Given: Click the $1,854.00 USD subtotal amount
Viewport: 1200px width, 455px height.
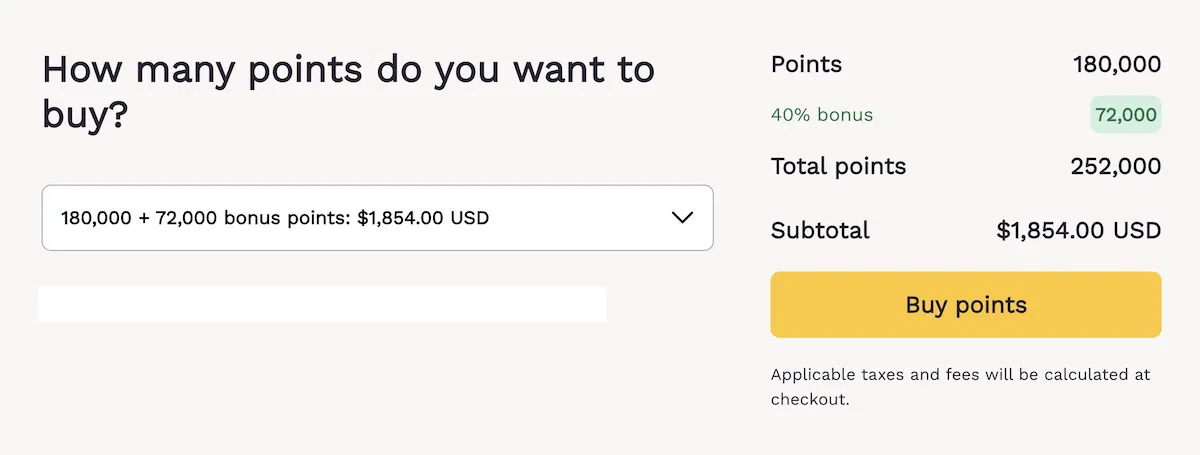Looking at the screenshot, I should click(1078, 231).
